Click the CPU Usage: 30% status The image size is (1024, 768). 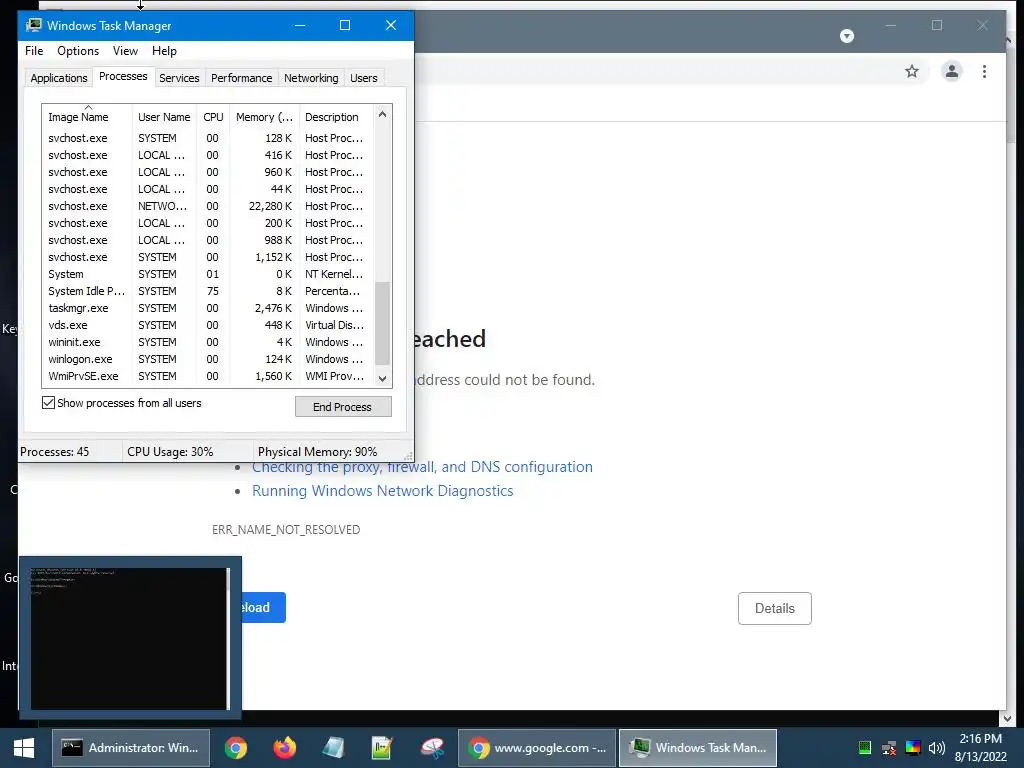(x=170, y=452)
